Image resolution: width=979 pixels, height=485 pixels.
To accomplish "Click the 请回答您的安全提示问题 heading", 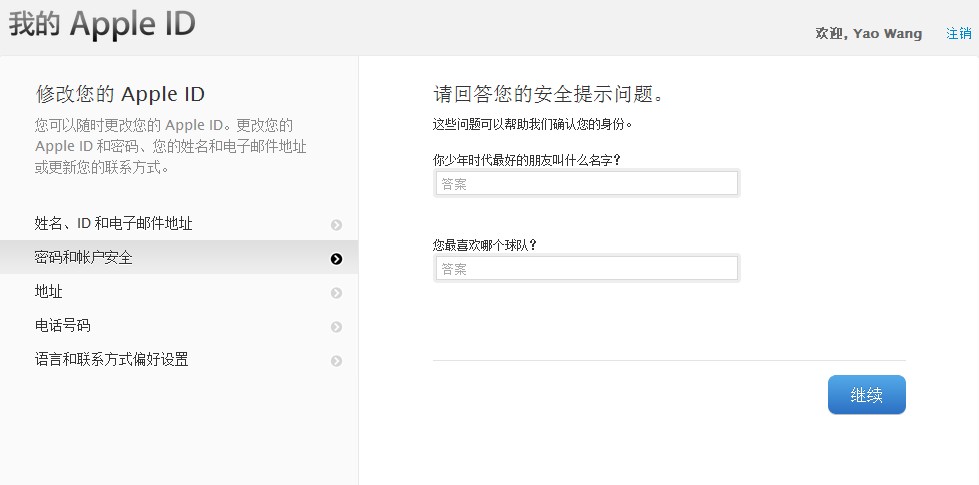I will pos(548,95).
